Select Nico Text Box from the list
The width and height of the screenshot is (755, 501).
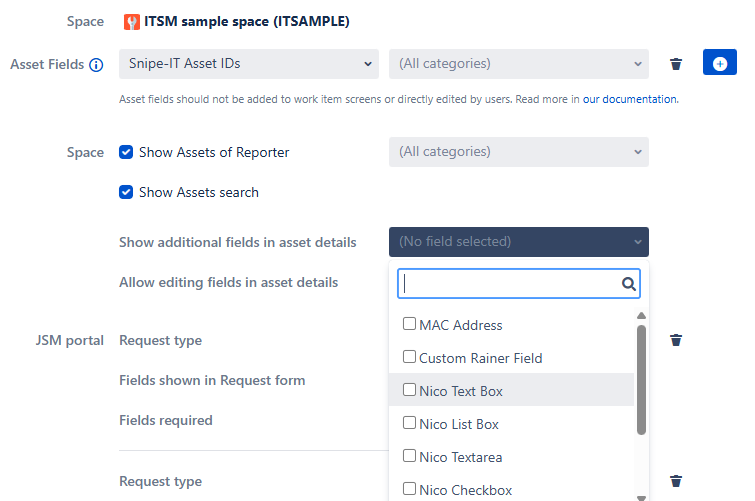coord(460,391)
